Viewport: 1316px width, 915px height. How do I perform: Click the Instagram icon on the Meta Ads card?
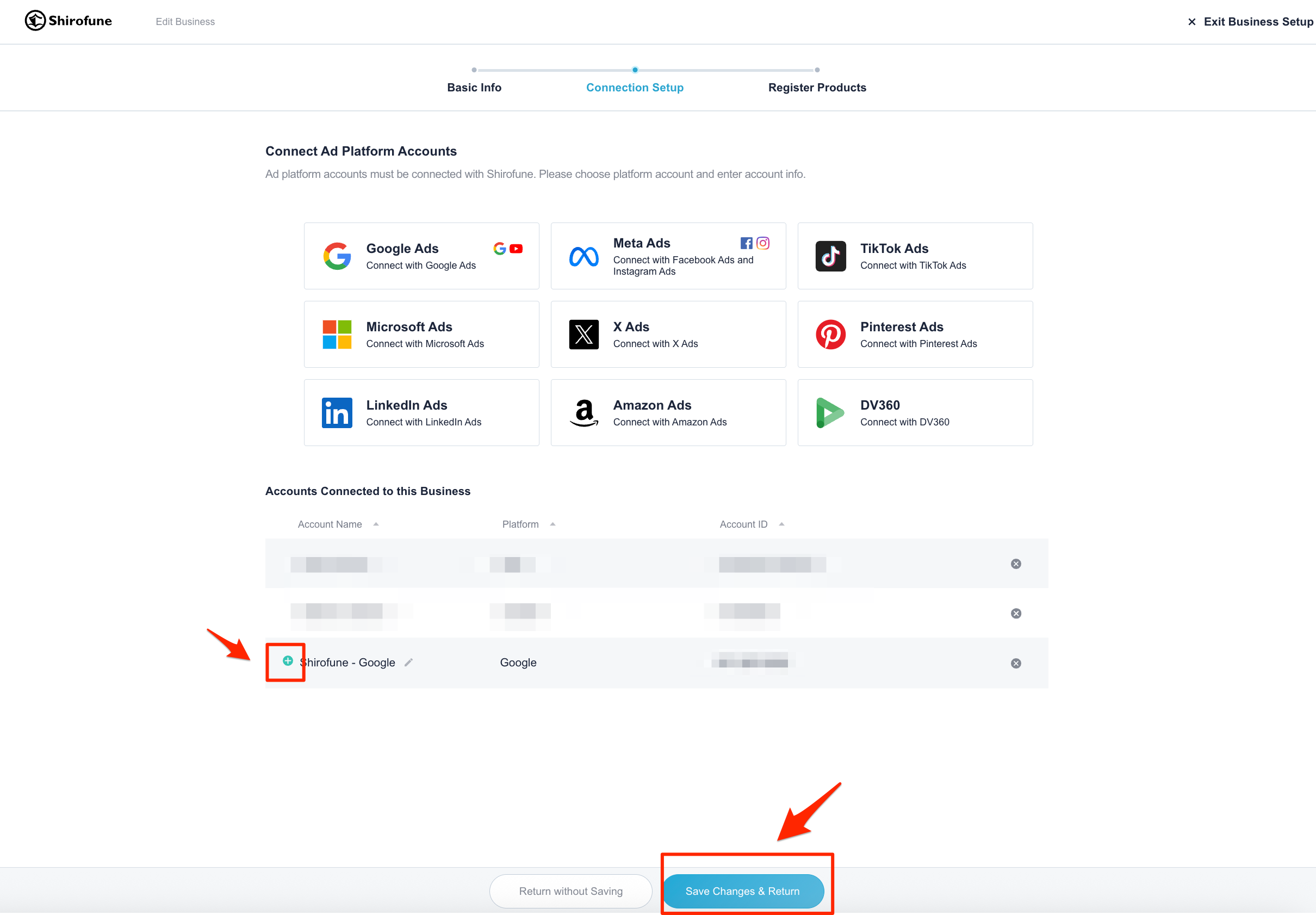point(762,243)
